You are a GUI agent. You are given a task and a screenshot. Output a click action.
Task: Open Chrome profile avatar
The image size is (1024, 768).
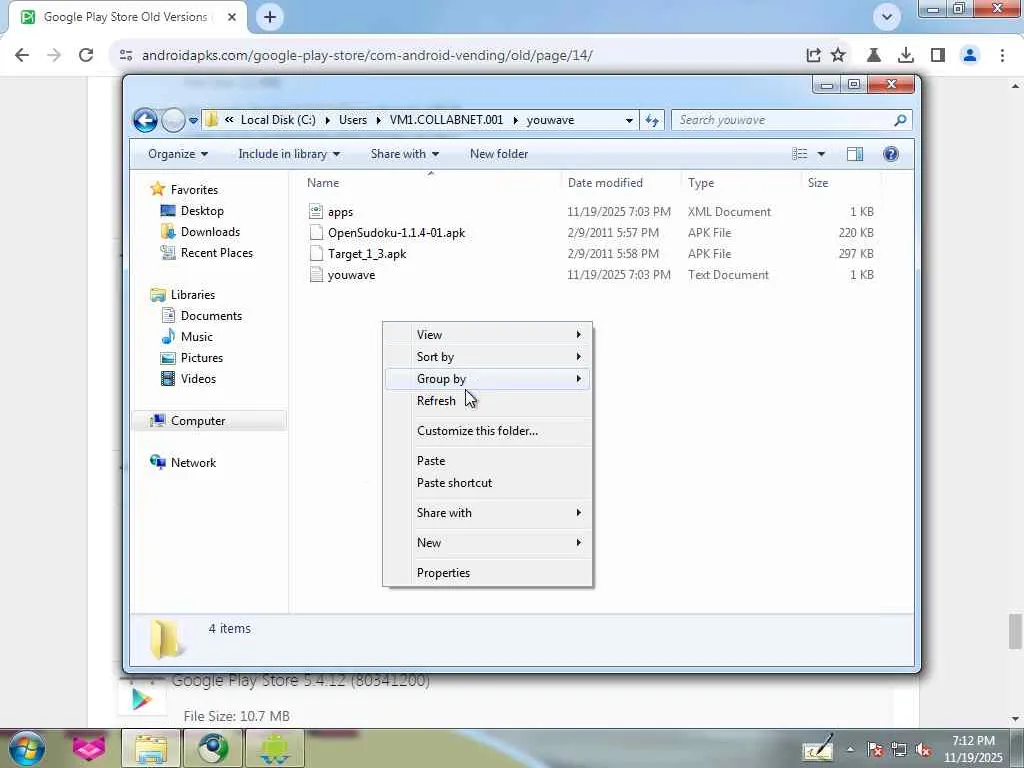970,55
